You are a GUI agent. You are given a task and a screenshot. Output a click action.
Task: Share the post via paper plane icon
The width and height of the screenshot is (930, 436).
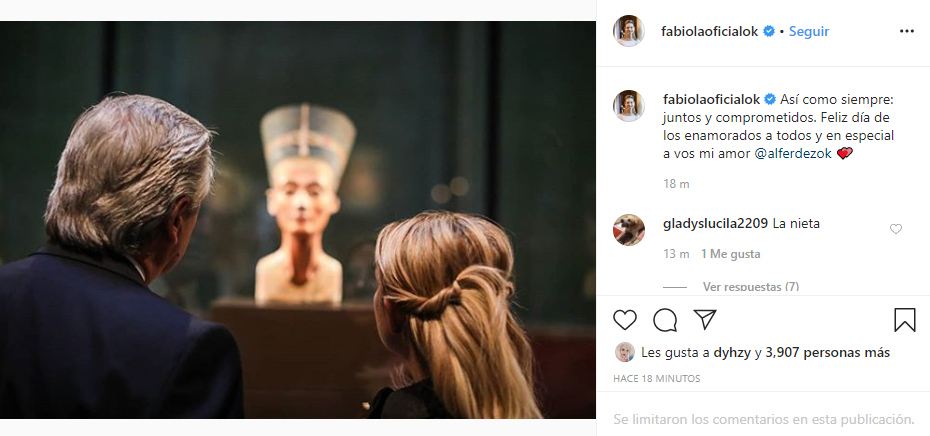(705, 320)
